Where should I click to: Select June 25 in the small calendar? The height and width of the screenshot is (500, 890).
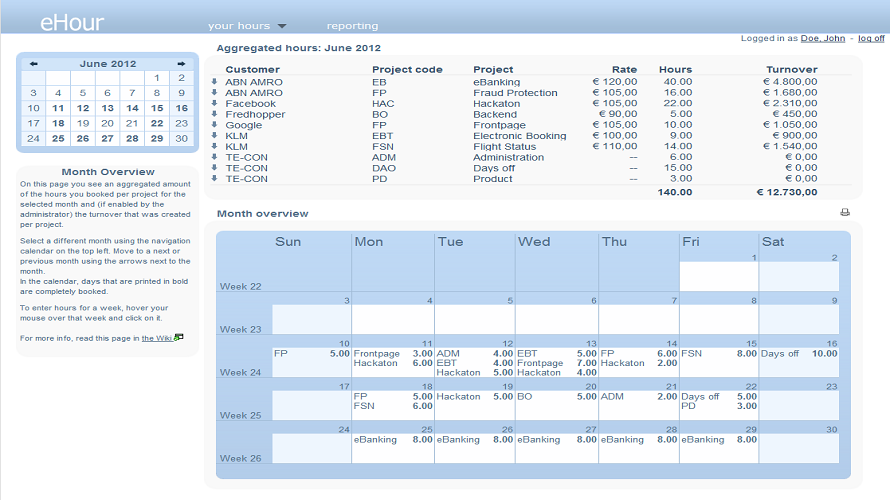[x=58, y=139]
